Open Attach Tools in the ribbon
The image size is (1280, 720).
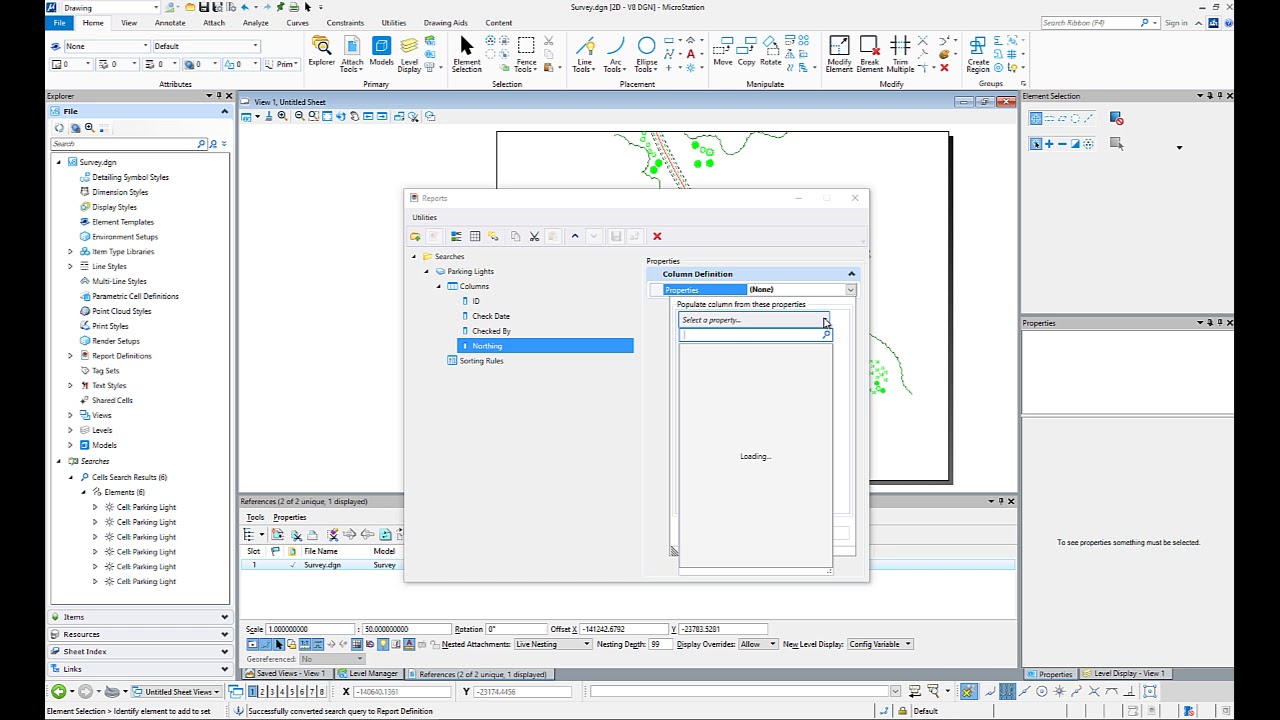[x=352, y=54]
